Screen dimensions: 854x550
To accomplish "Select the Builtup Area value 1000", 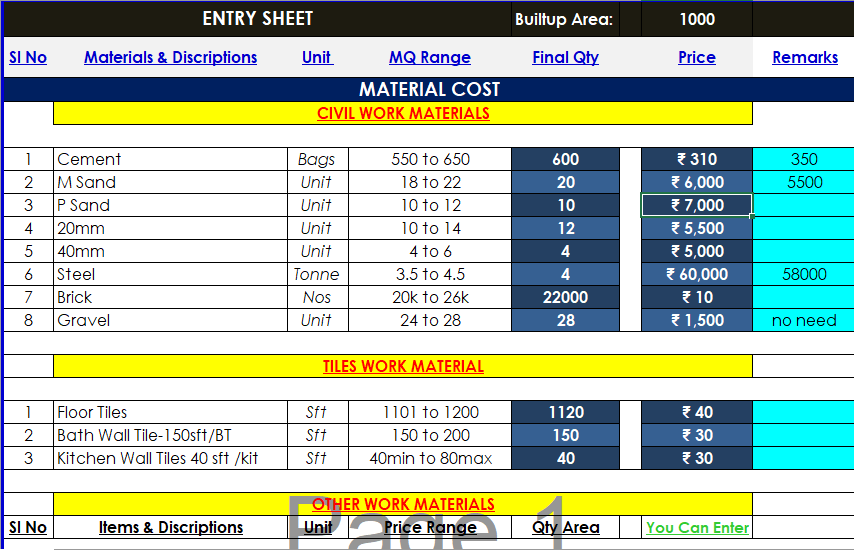I will tap(697, 19).
